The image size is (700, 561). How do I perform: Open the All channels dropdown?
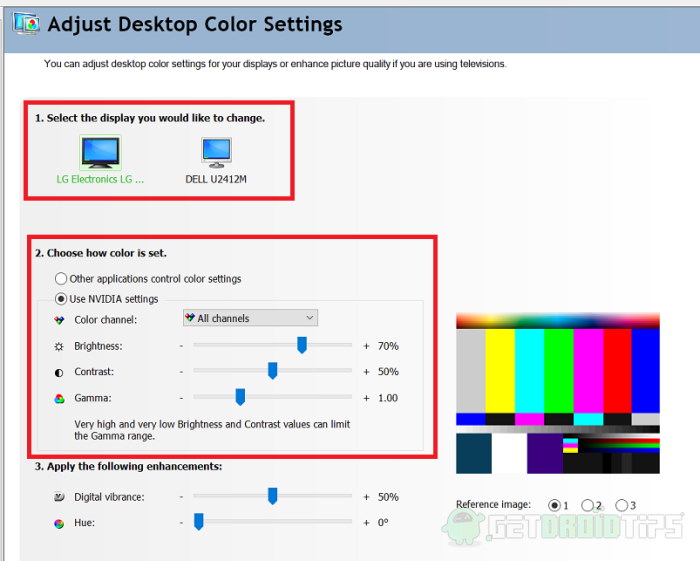tap(250, 318)
